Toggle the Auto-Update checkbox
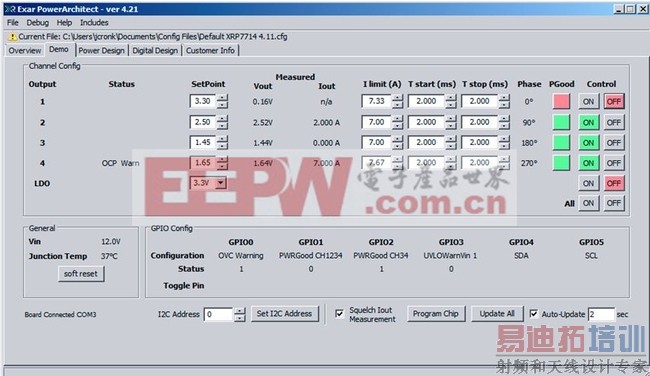 534,314
